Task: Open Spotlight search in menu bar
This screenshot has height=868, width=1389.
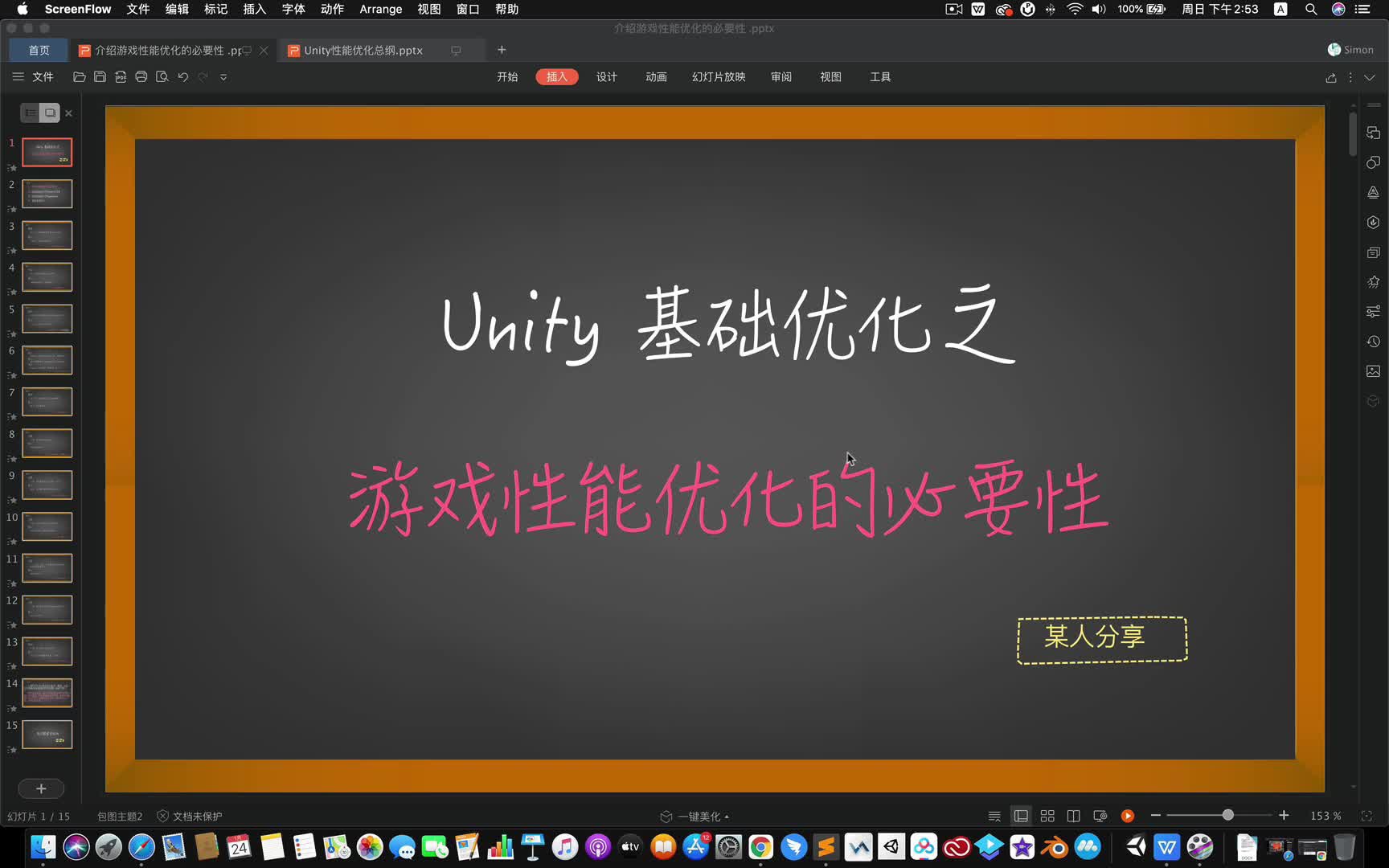Action: pyautogui.click(x=1311, y=9)
